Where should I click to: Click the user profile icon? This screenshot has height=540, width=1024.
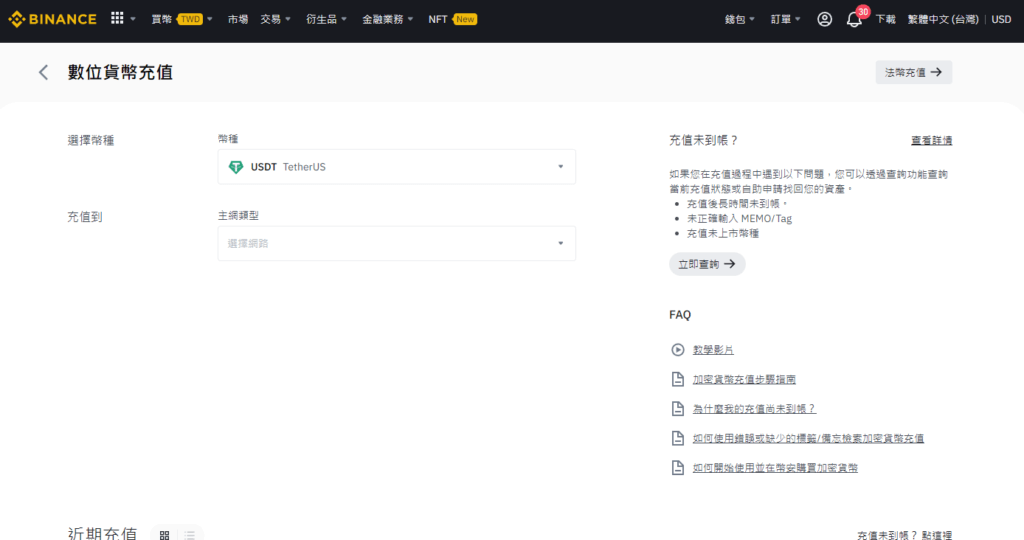point(824,19)
